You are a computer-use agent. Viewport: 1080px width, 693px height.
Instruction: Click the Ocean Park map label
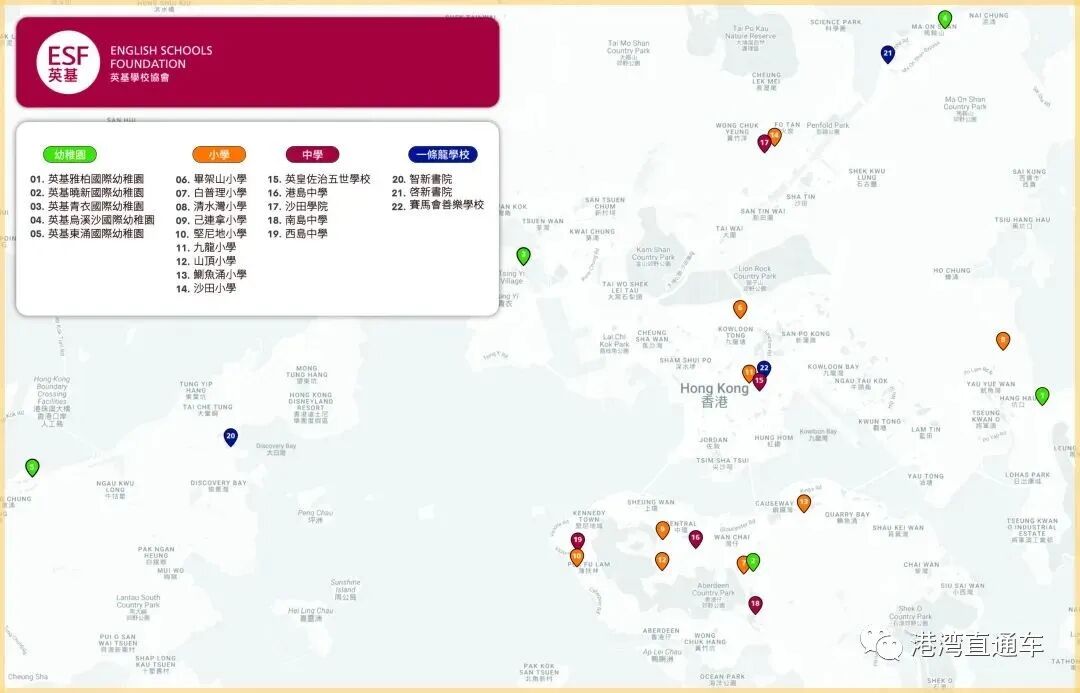coord(722,679)
